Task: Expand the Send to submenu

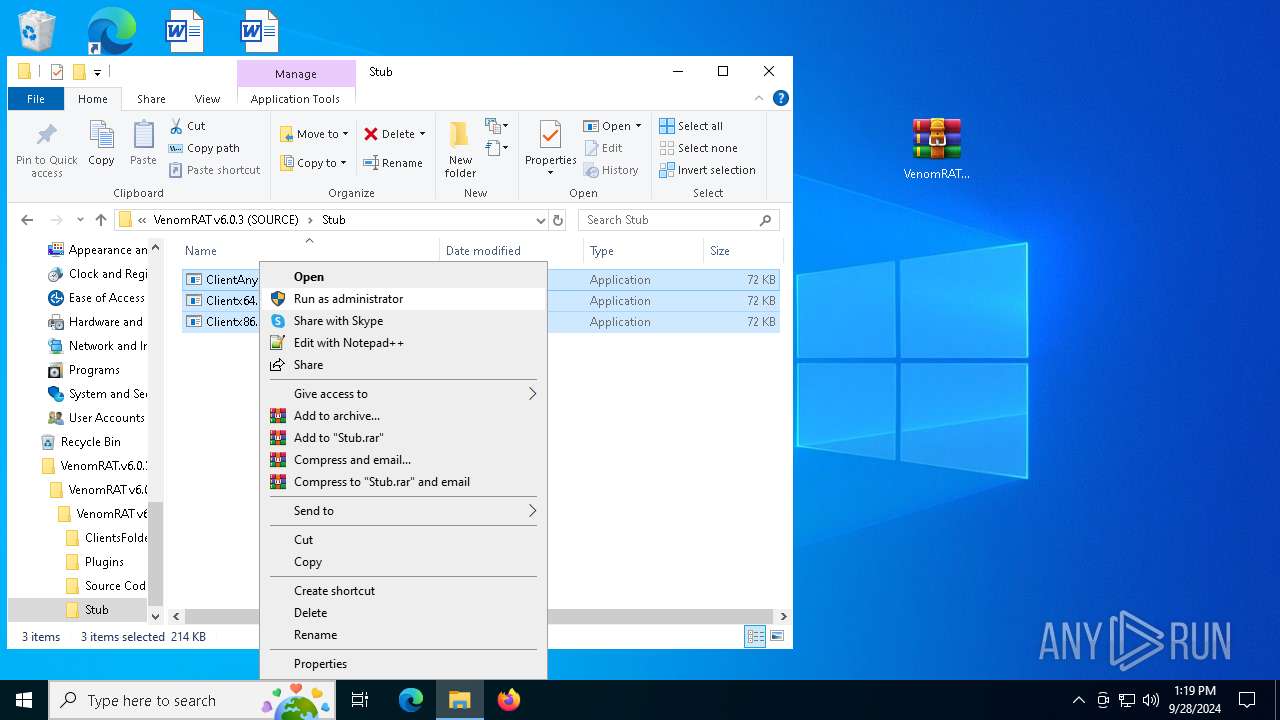Action: 403,511
